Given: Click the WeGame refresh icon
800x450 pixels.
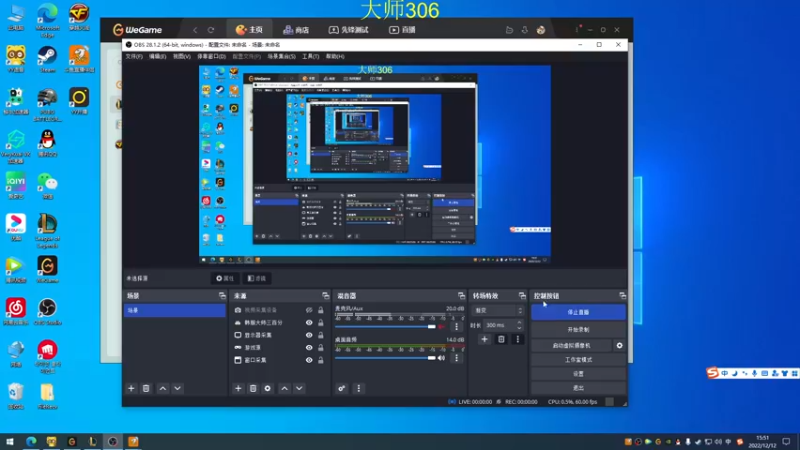Looking at the screenshot, I should (x=211, y=30).
